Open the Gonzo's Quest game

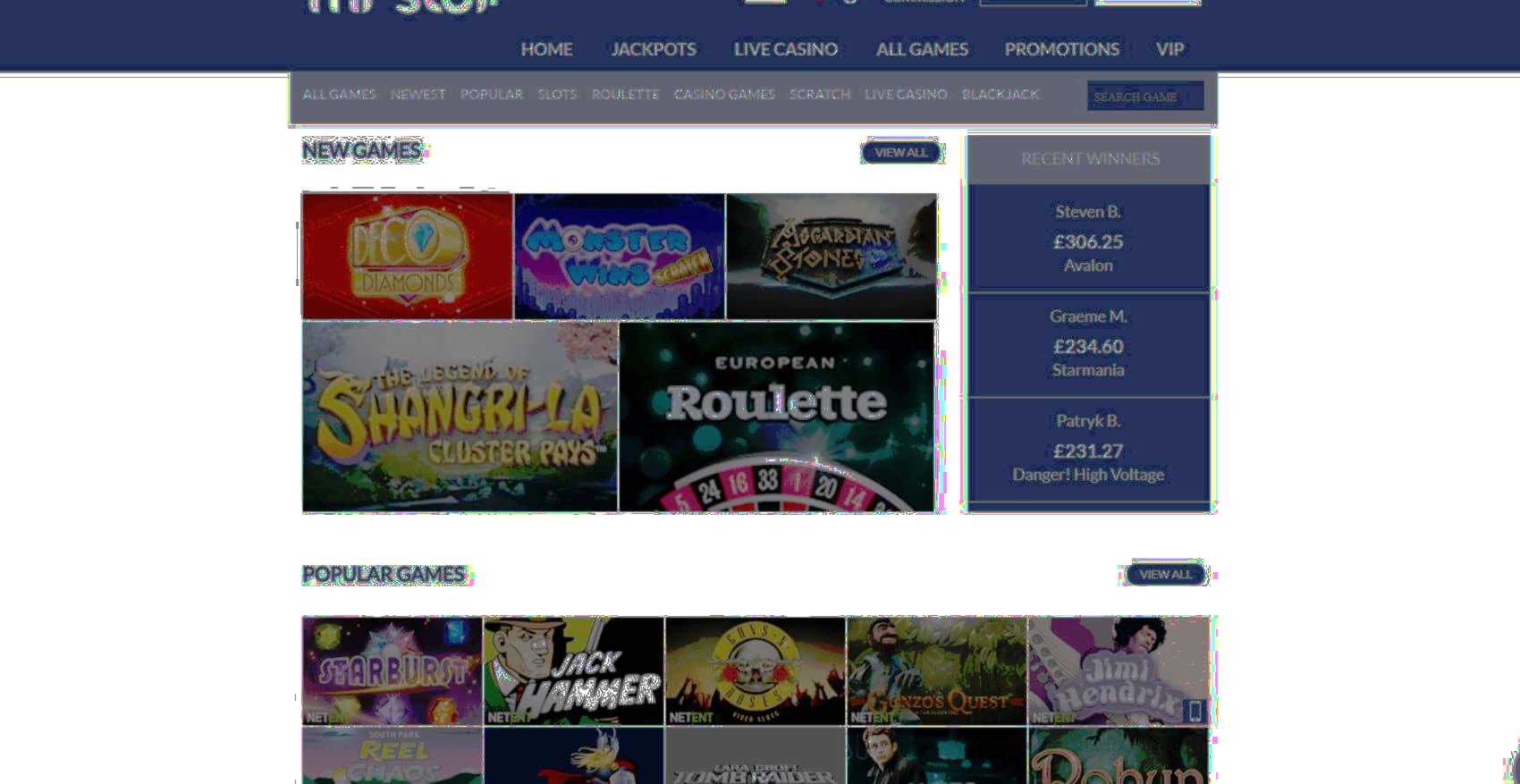[x=937, y=670]
